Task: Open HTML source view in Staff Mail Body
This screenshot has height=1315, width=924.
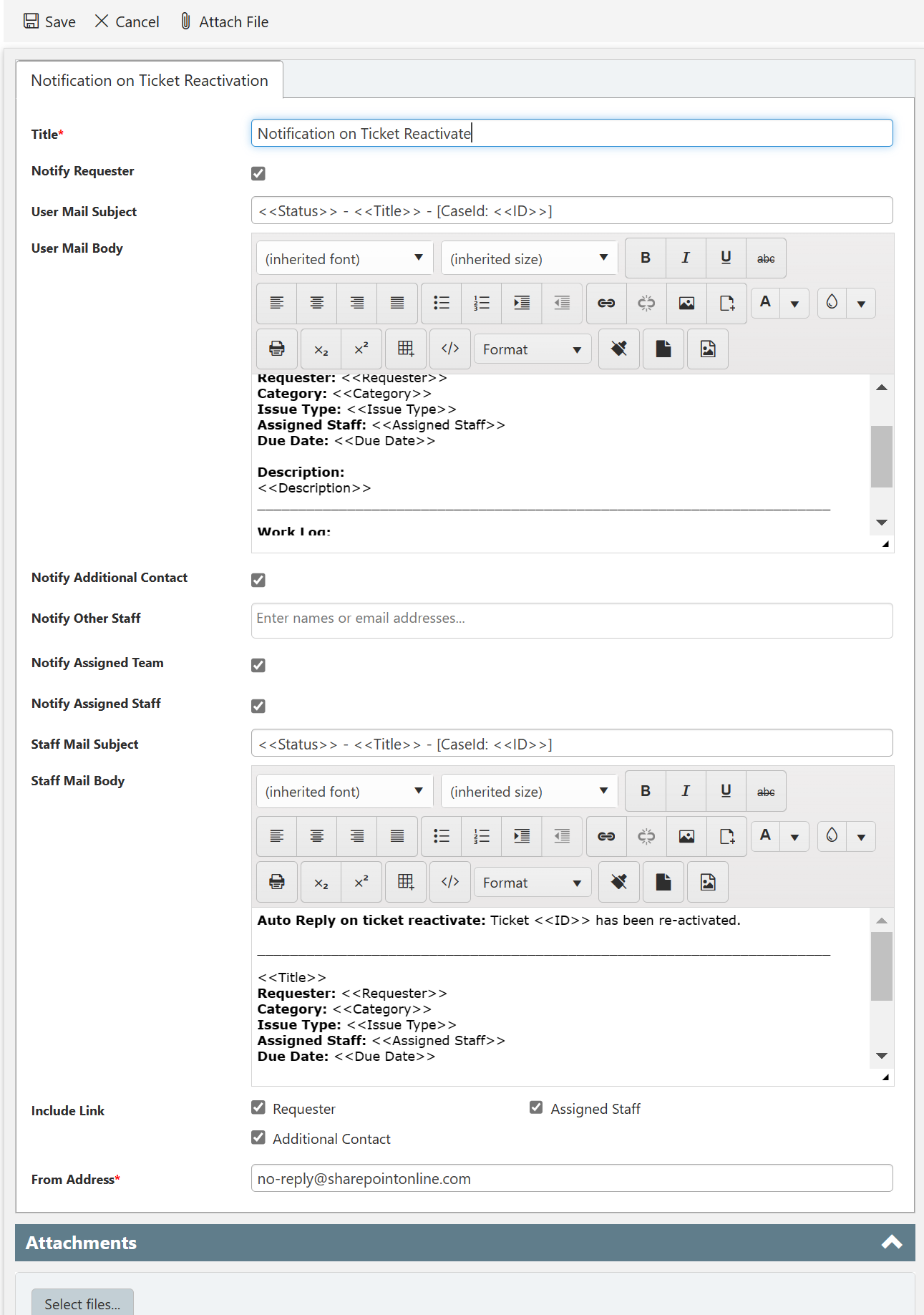Action: pyautogui.click(x=450, y=882)
